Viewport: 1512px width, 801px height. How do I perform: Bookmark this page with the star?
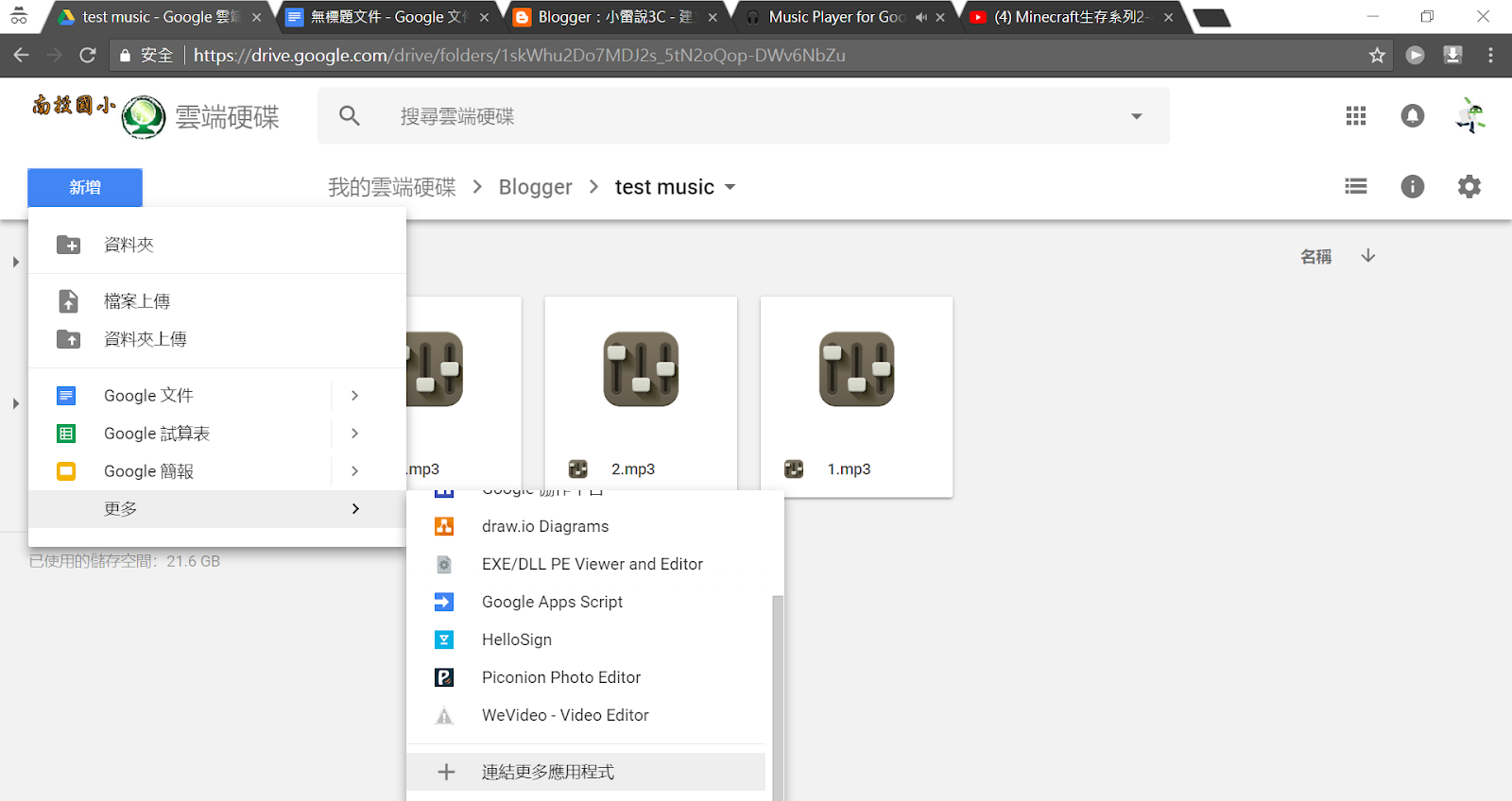point(1378,56)
